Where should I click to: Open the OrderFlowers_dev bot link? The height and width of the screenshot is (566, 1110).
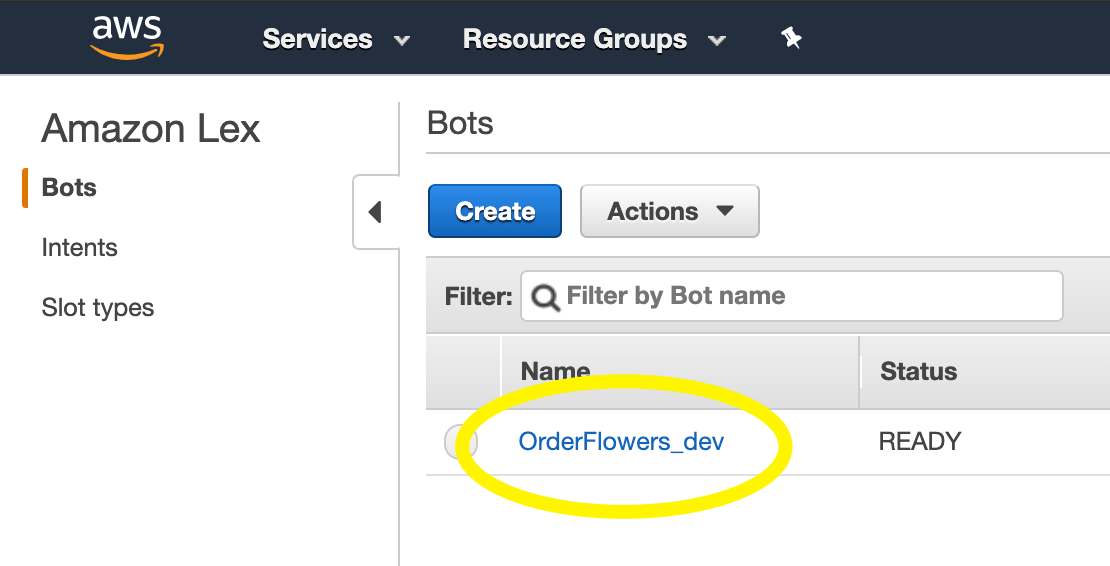tap(622, 441)
